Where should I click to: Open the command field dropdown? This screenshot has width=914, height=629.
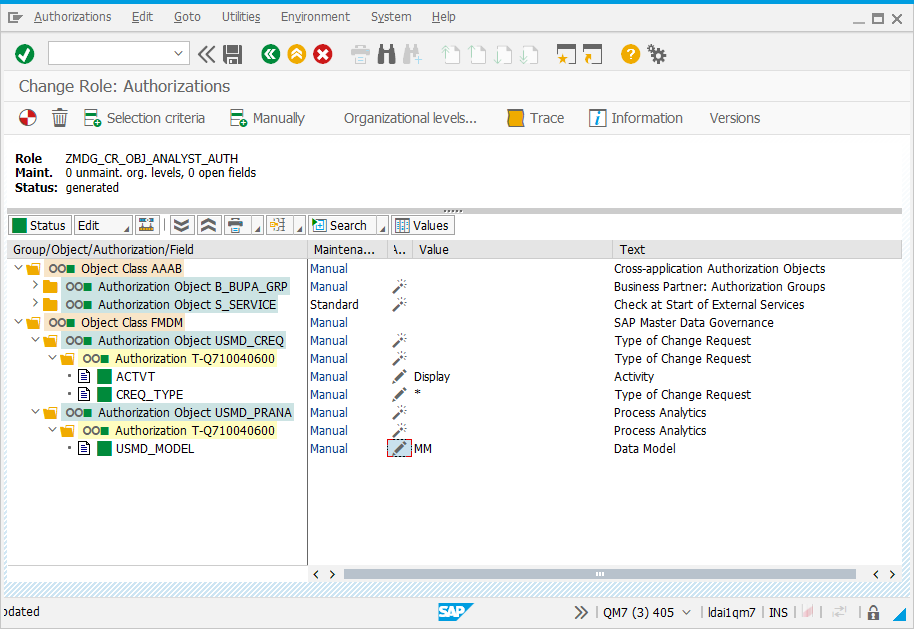pos(178,54)
